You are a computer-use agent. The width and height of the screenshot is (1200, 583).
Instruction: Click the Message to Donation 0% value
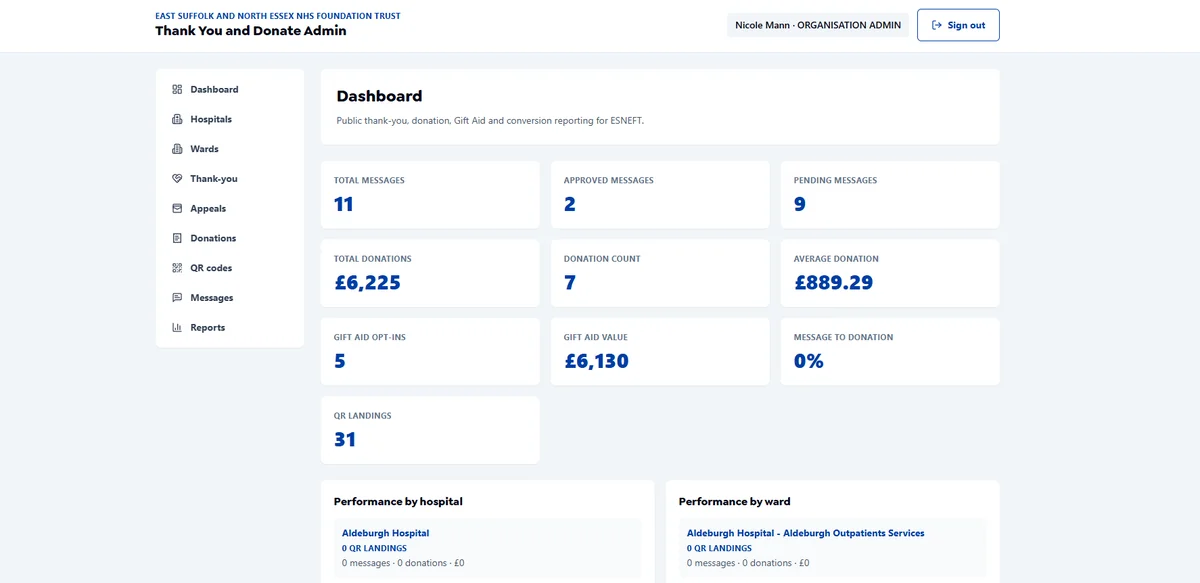(x=809, y=361)
